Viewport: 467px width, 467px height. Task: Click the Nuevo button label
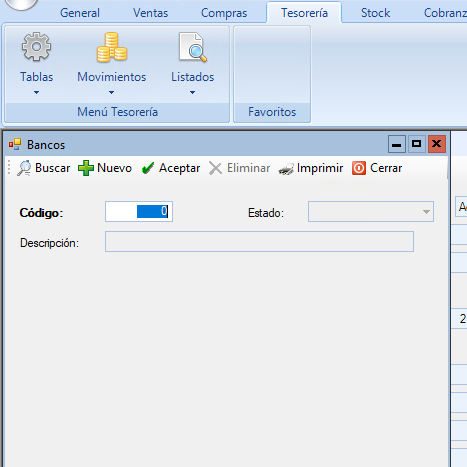114,168
